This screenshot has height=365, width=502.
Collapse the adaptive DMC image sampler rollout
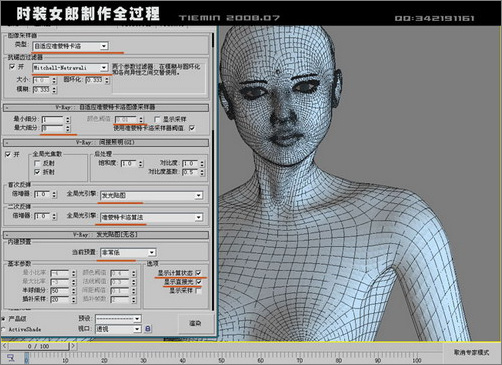(x=106, y=107)
